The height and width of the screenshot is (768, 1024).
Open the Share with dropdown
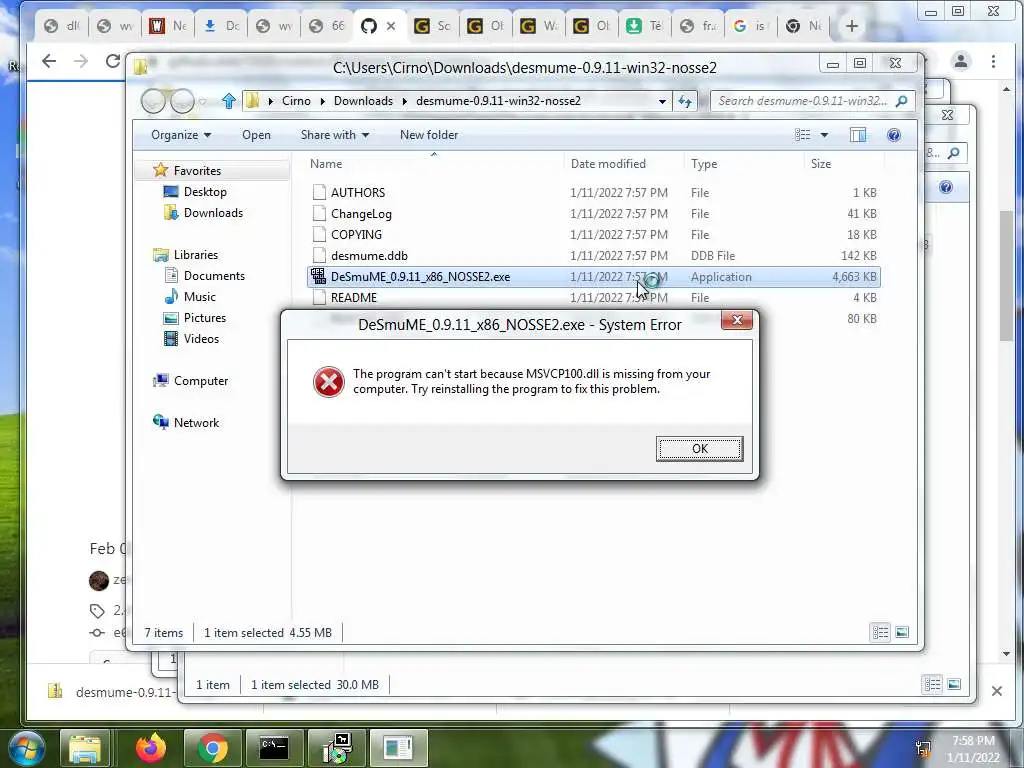pos(334,135)
